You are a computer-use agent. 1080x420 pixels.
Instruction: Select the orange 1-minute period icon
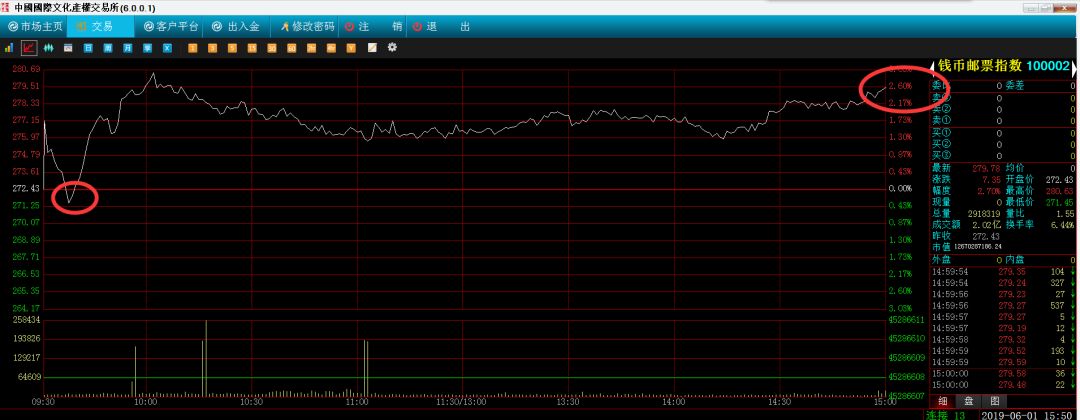pos(193,48)
